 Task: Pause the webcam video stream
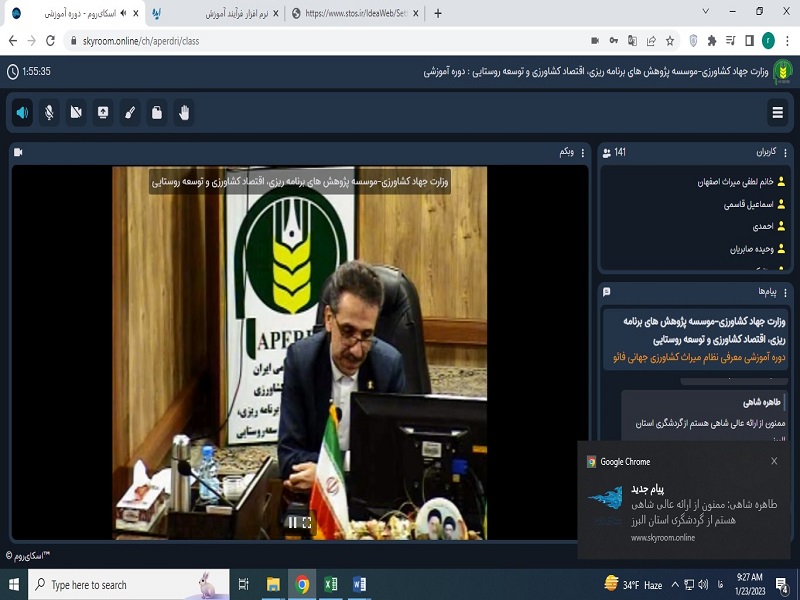pos(292,522)
